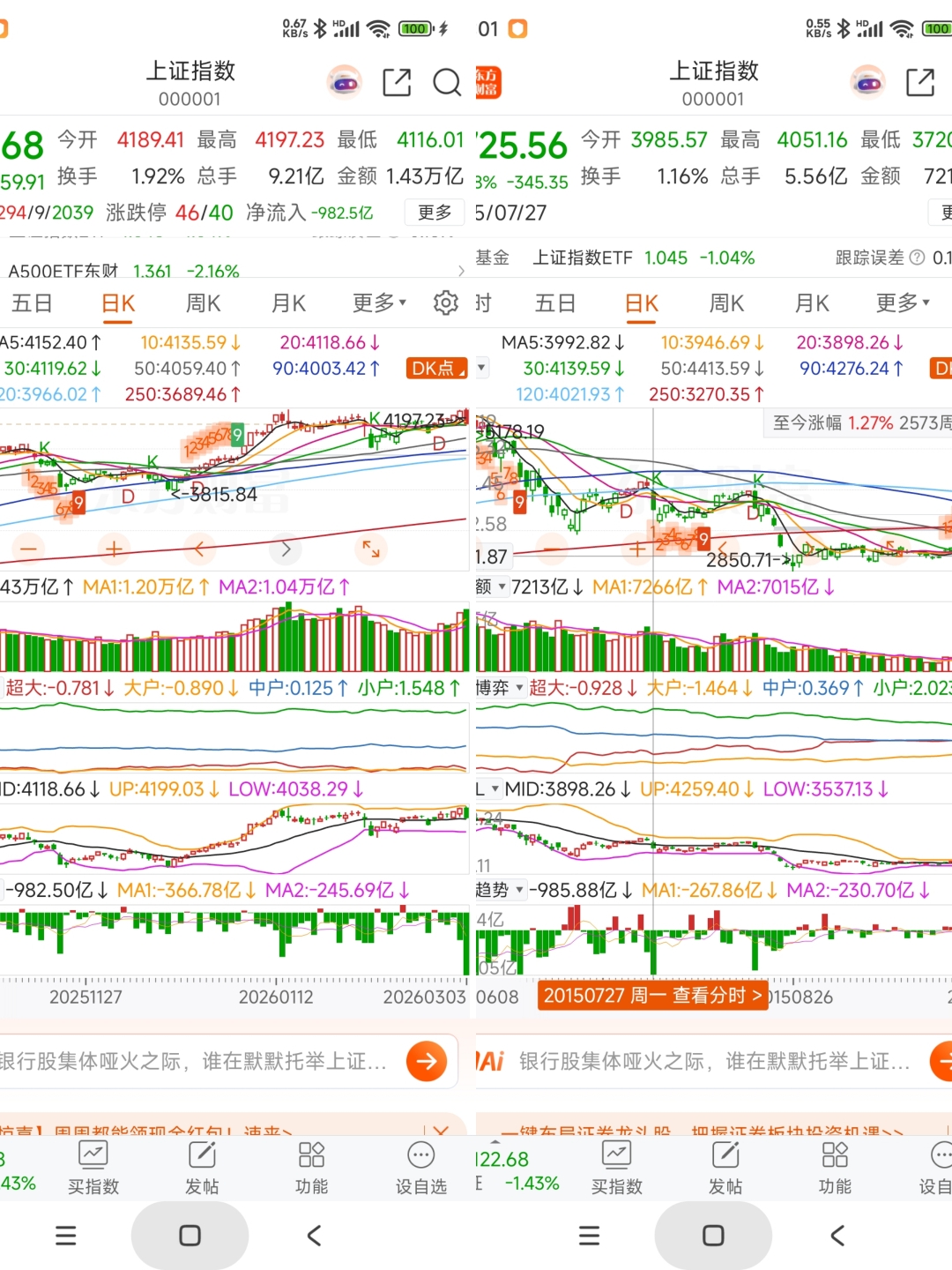
Task: Zoom in chart with plus button, left screen
Action: [x=114, y=549]
